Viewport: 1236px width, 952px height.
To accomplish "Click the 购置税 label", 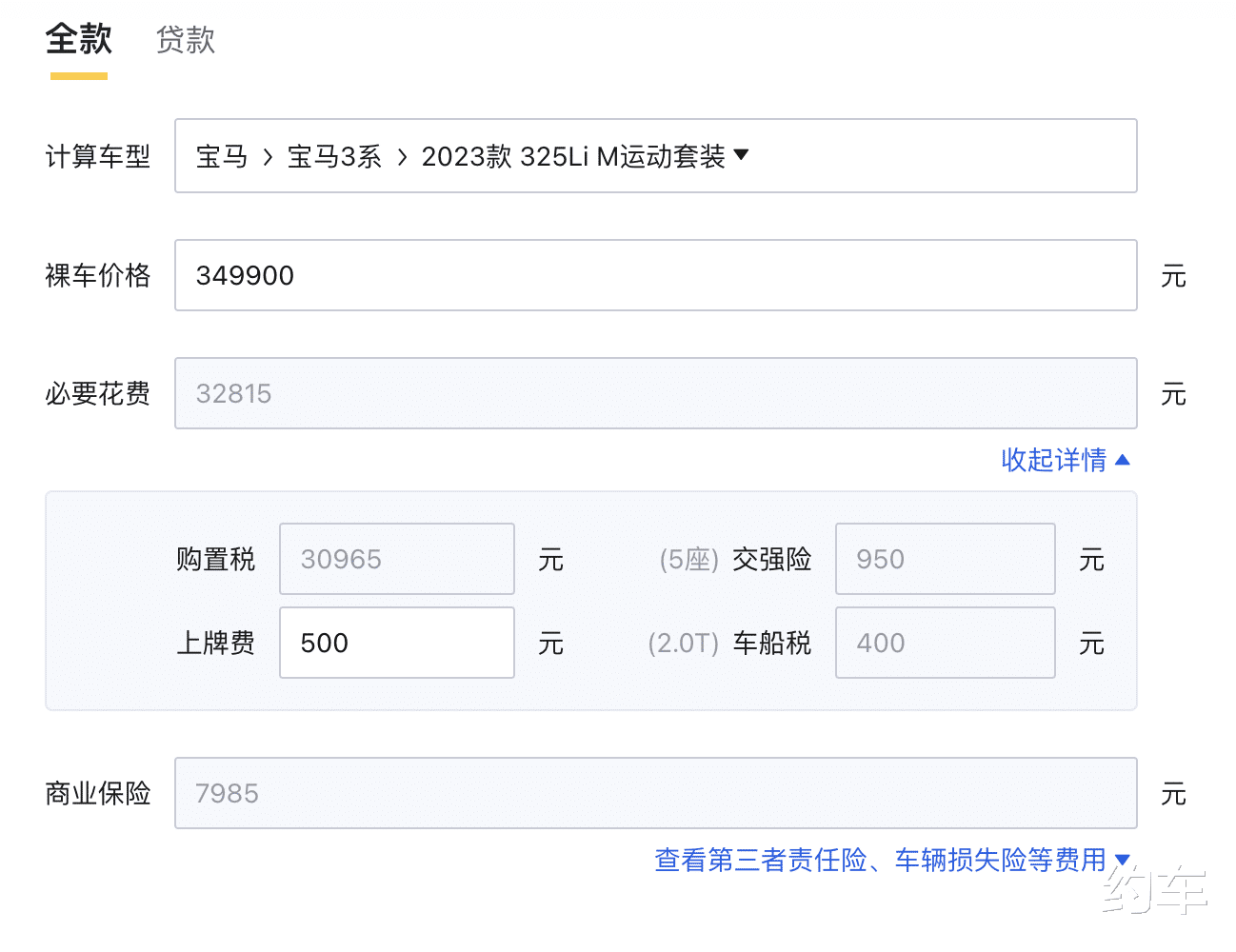I will point(216,559).
